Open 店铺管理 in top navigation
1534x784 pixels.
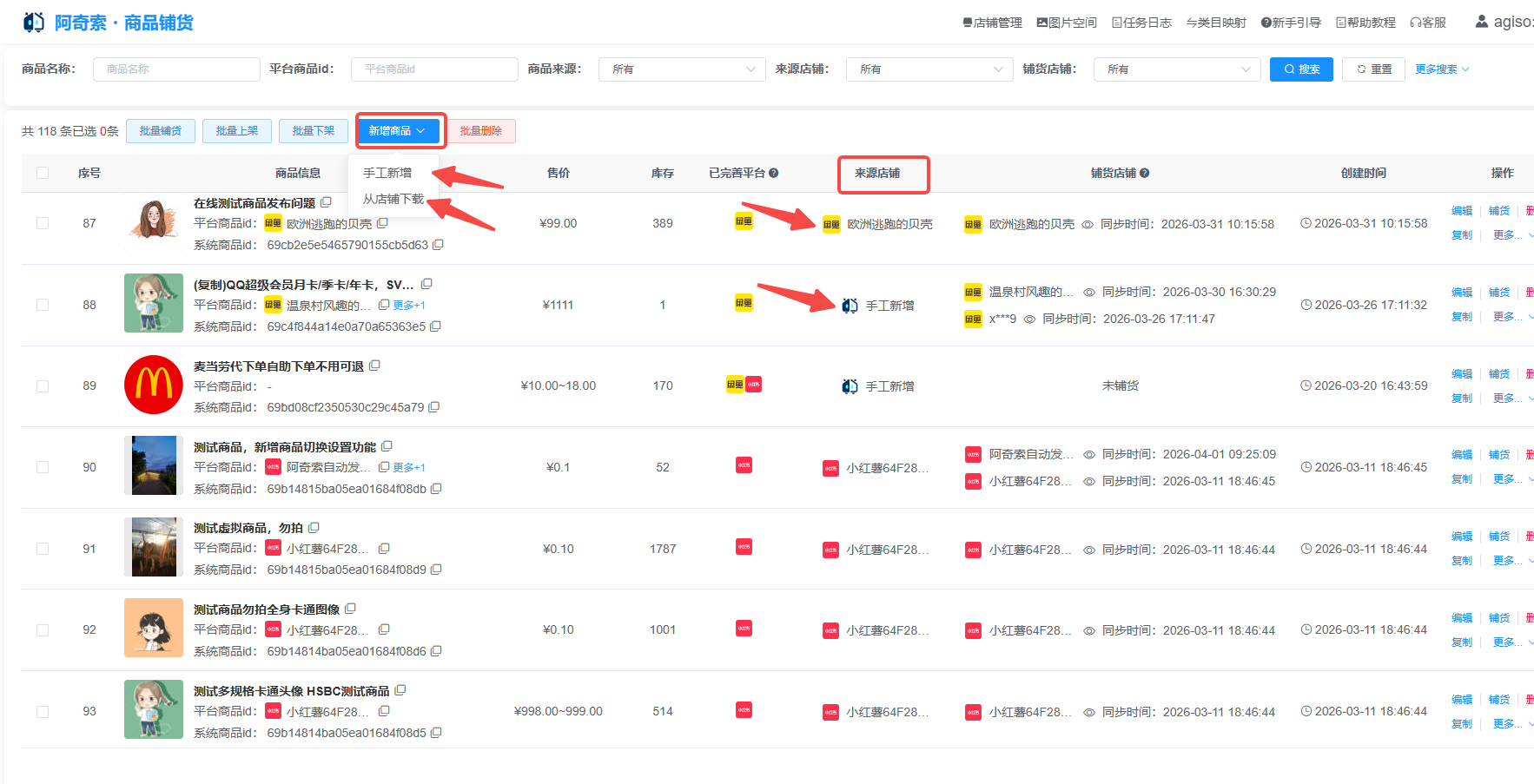pos(992,23)
